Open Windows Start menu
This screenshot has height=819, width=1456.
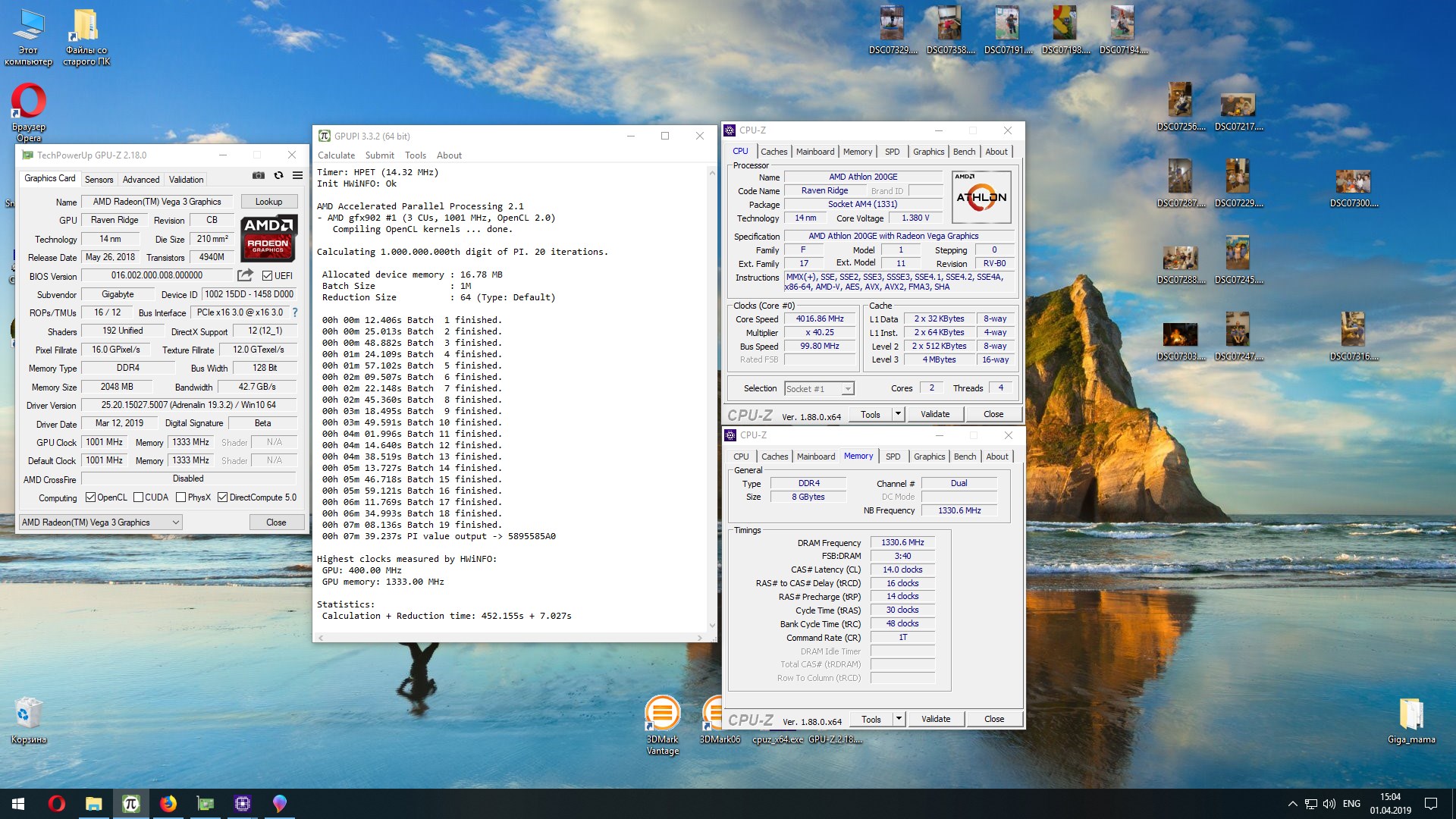(x=18, y=803)
